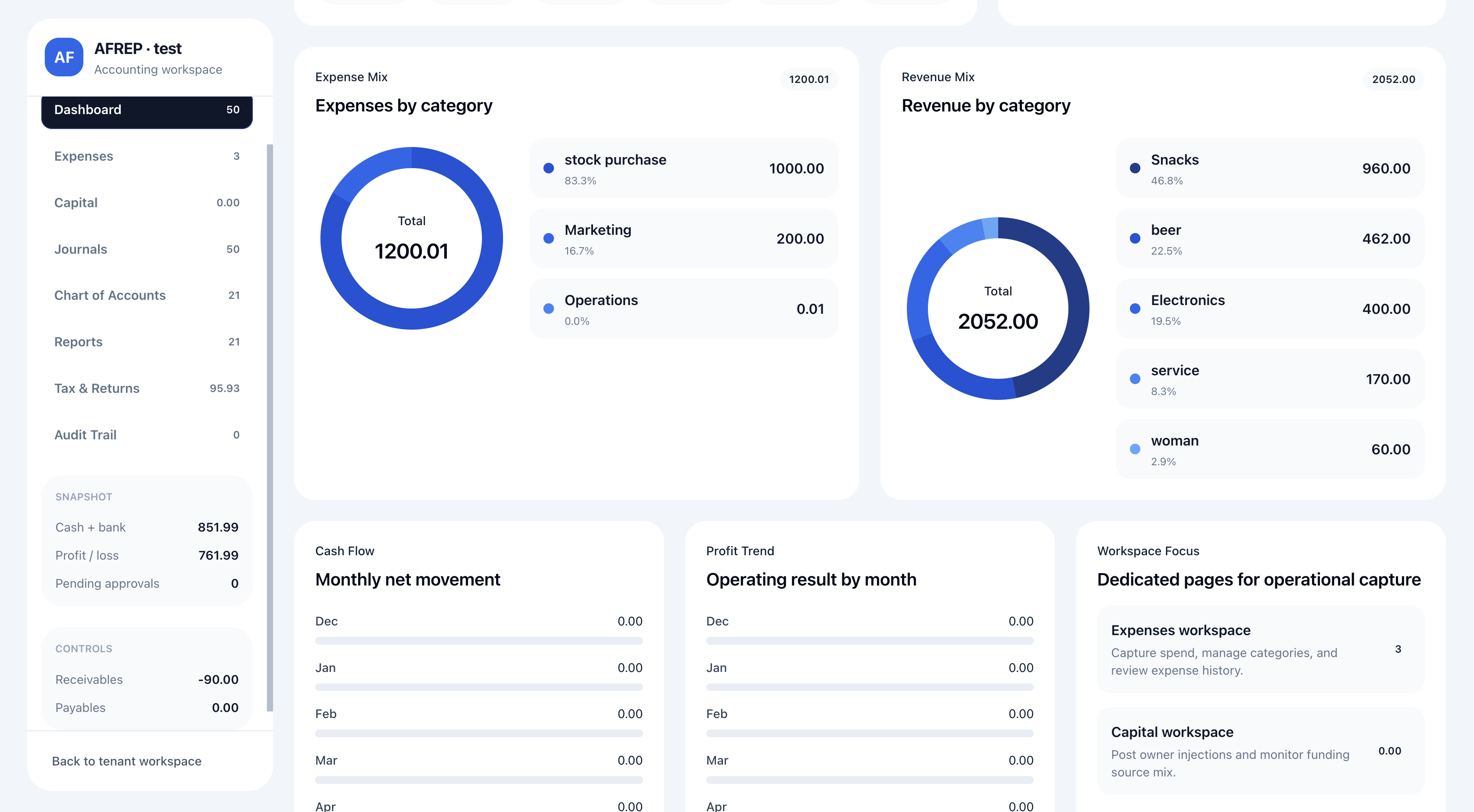The width and height of the screenshot is (1474, 812).
Task: Go to the Expenses section
Action: [147, 156]
